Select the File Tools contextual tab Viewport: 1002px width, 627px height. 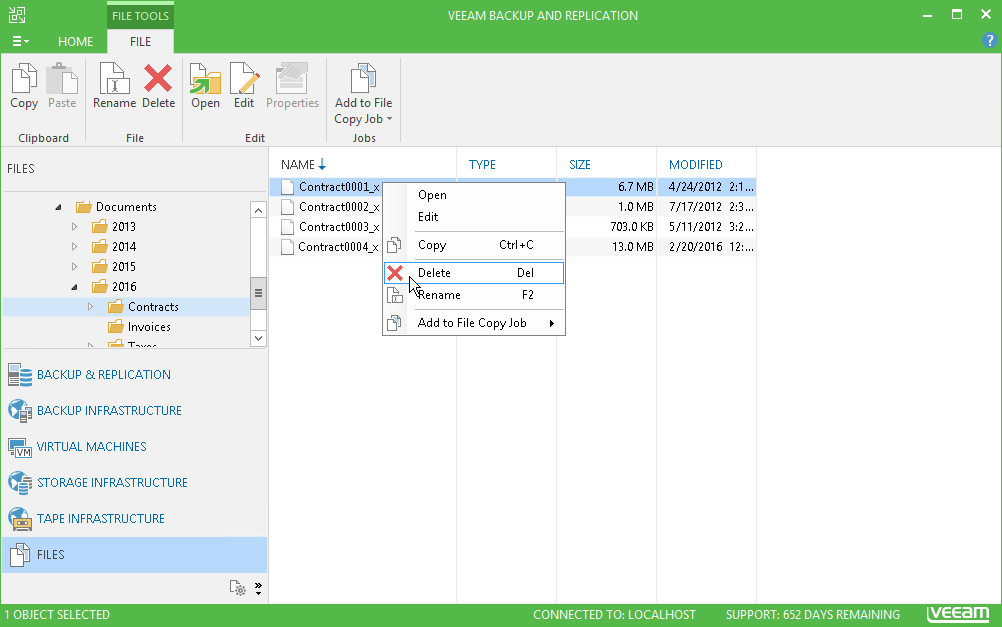pyautogui.click(x=141, y=16)
